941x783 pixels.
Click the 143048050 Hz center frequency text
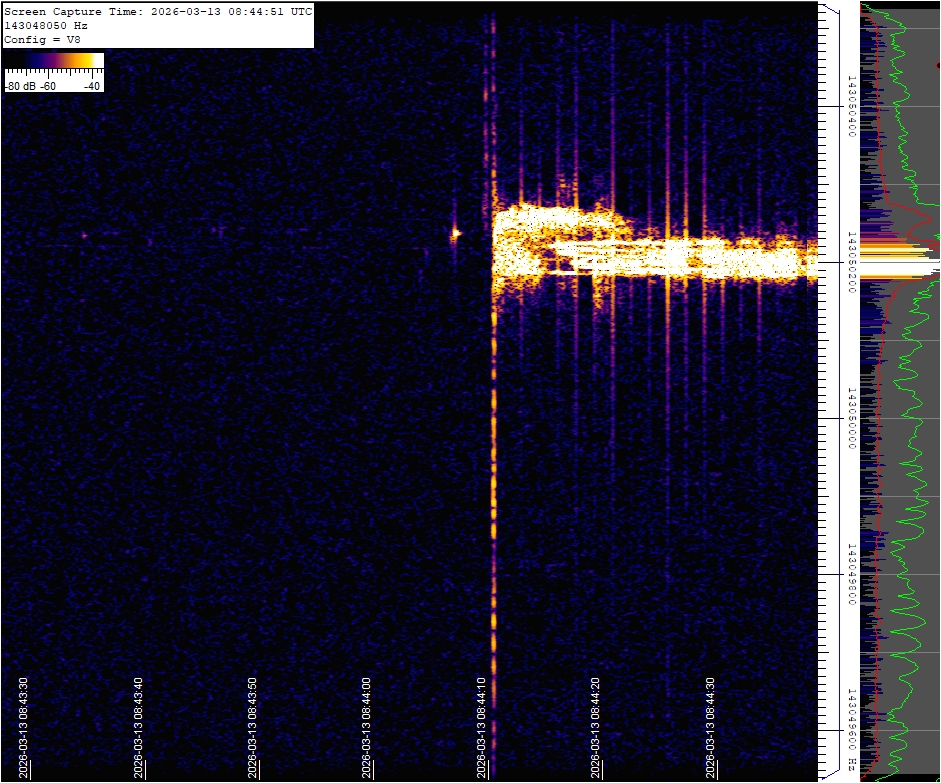(x=46, y=25)
